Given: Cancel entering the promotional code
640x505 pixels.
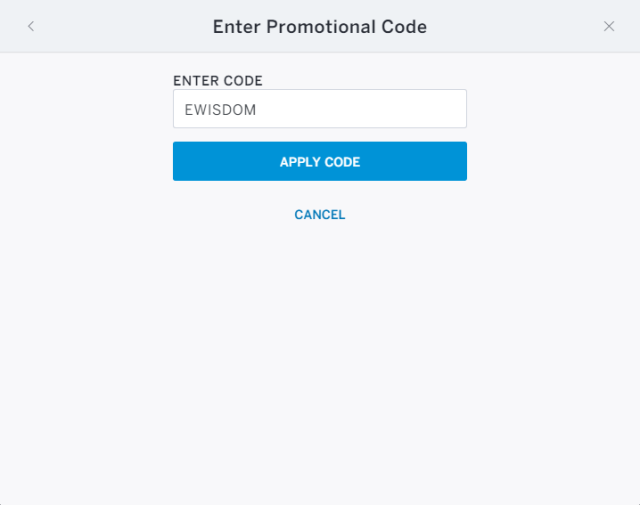Looking at the screenshot, I should pos(320,215).
